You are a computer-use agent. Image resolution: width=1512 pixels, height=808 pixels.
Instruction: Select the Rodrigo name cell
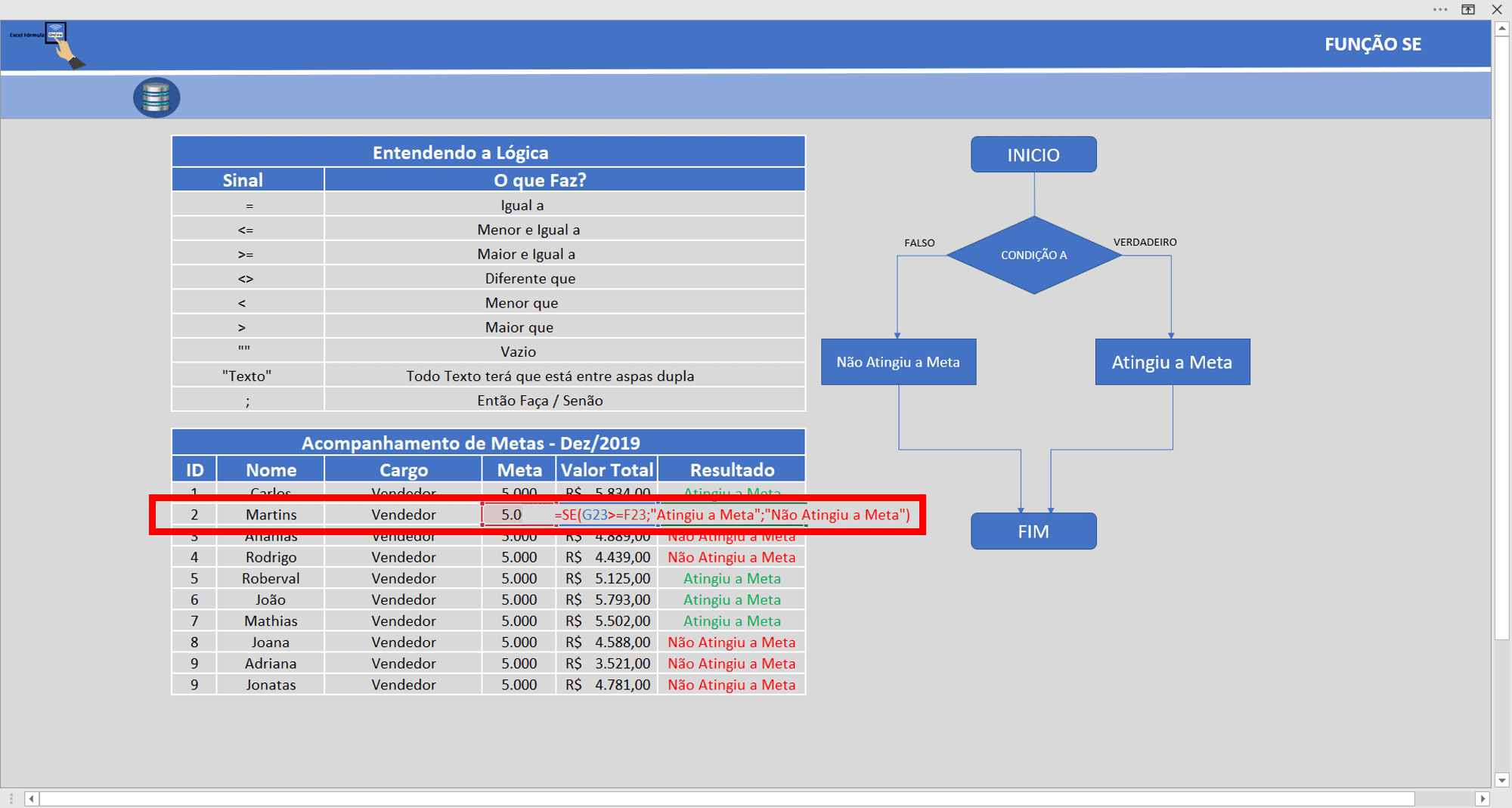pos(271,557)
